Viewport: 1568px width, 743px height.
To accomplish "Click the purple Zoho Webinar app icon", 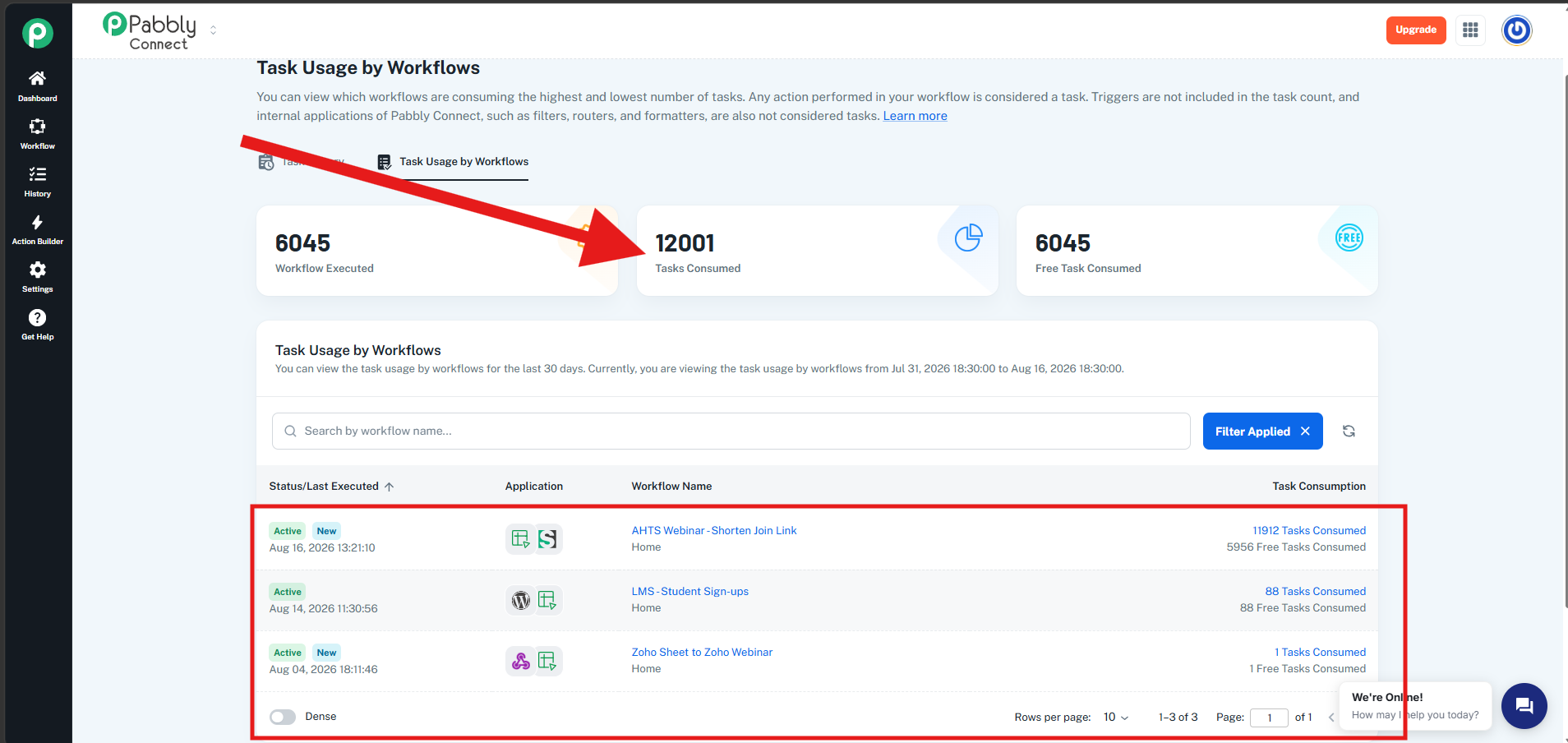I will click(520, 661).
